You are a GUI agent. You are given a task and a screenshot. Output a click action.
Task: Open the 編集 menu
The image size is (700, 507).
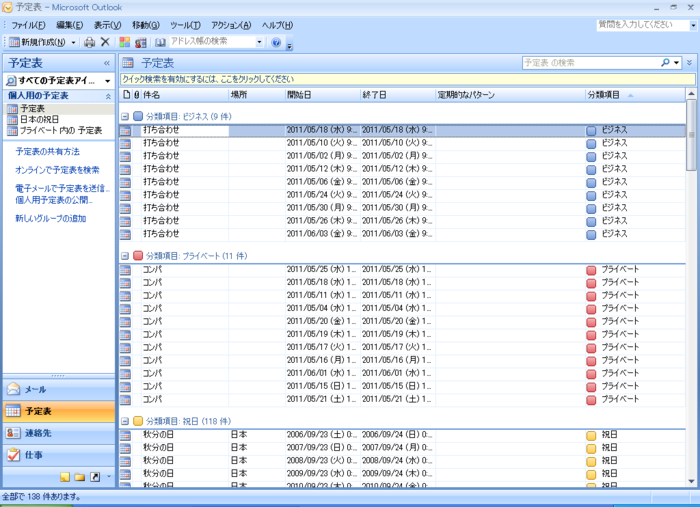70,25
